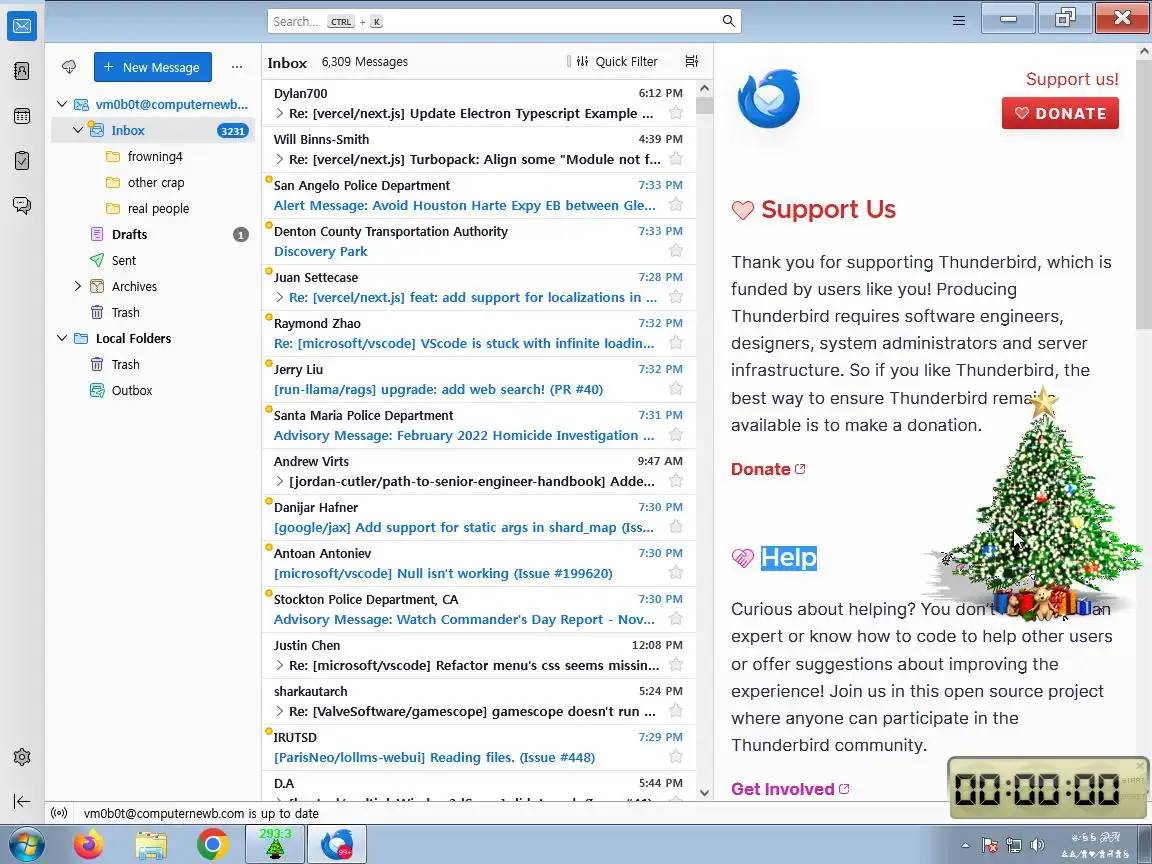Viewport: 1152px width, 864px height.
Task: Star the Will Binns-Smith message
Action: click(676, 159)
